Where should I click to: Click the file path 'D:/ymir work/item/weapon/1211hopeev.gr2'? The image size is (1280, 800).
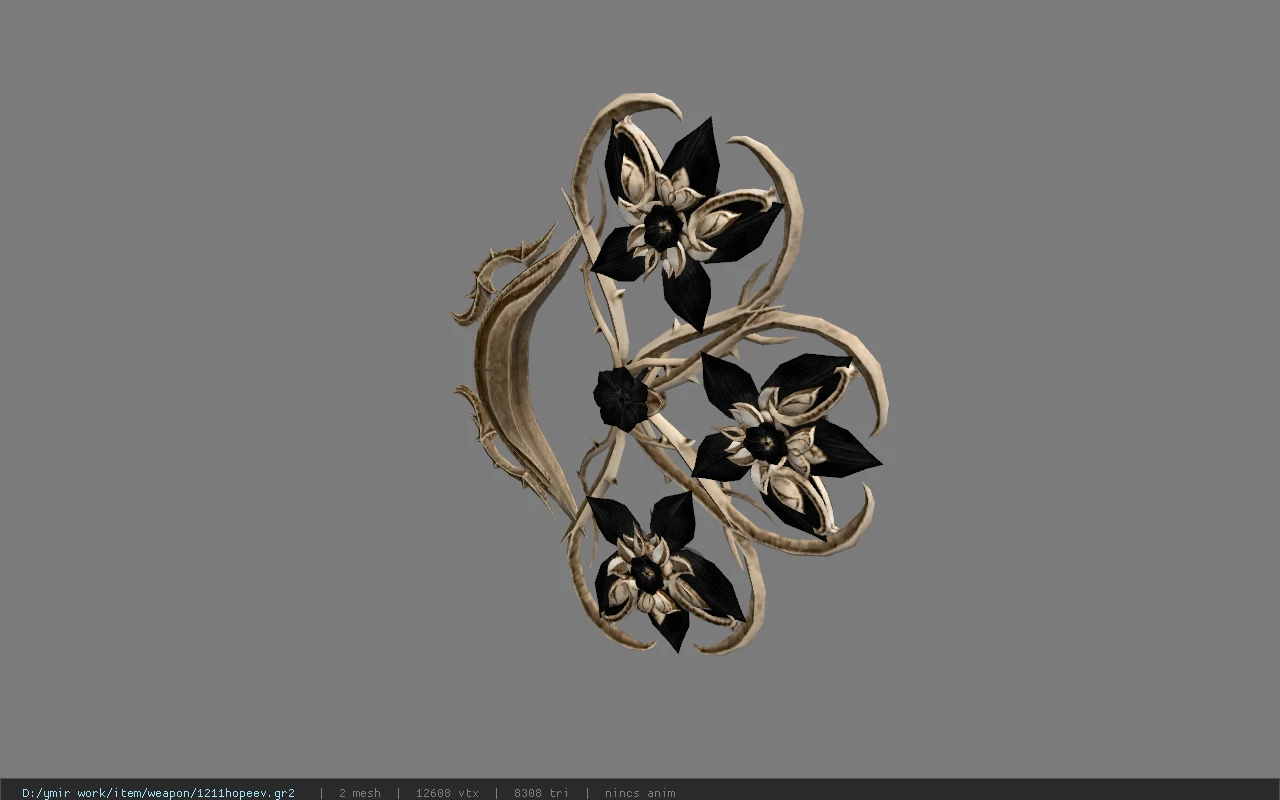pyautogui.click(x=158, y=793)
